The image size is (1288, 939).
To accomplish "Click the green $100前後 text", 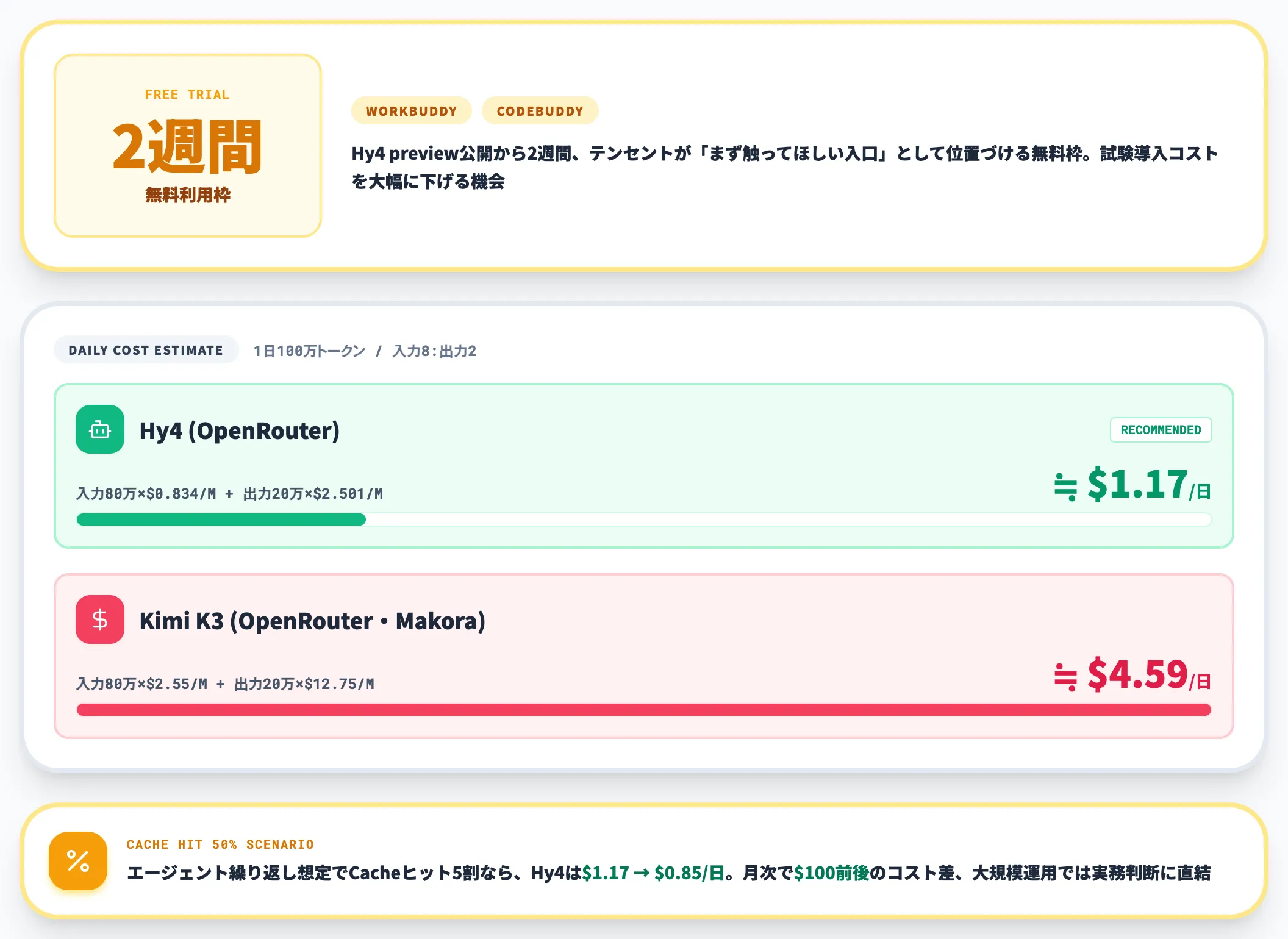I will 831,873.
